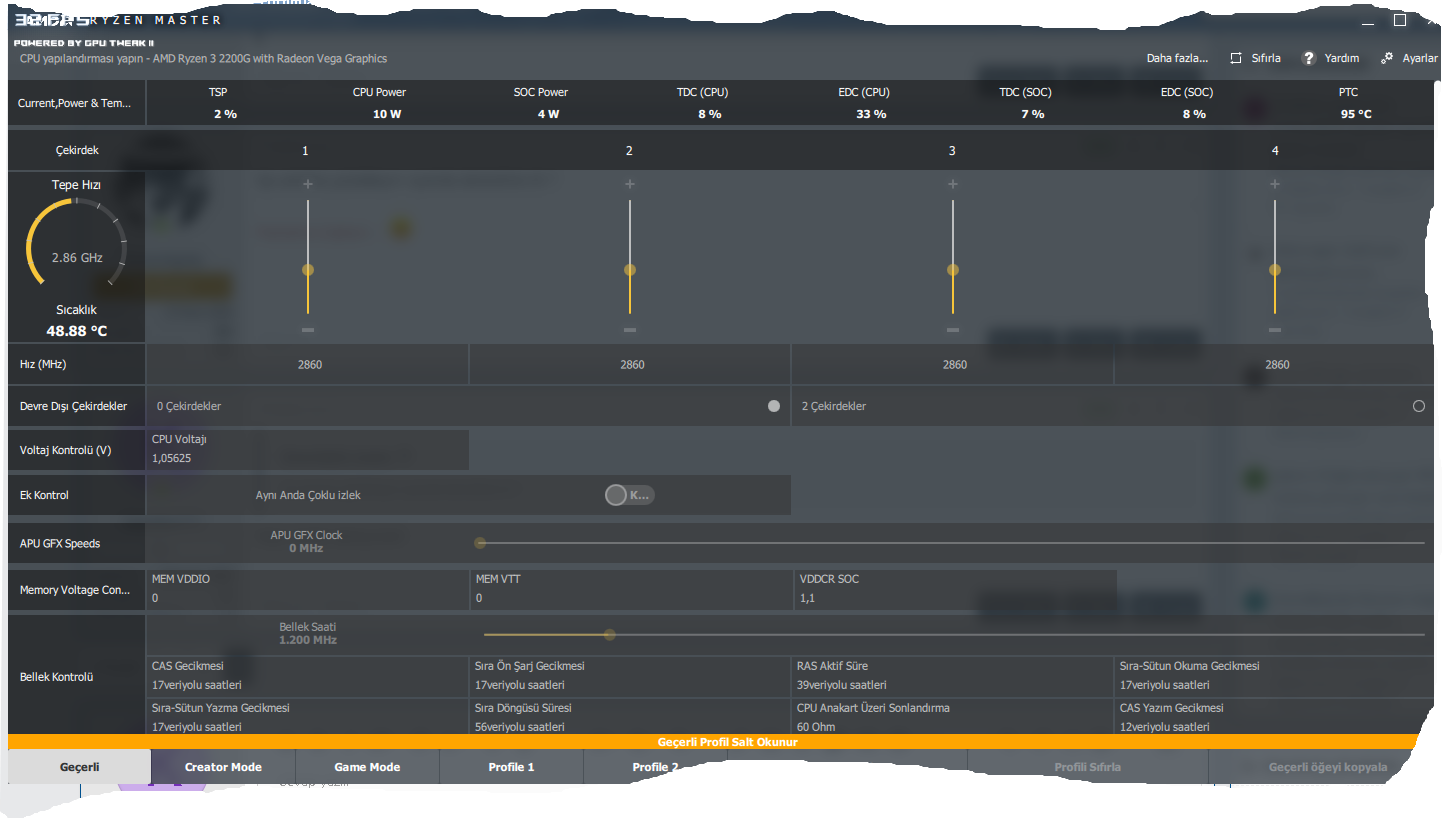Click the minus icon below core 3 slider
The height and width of the screenshot is (818, 1442).
point(953,330)
